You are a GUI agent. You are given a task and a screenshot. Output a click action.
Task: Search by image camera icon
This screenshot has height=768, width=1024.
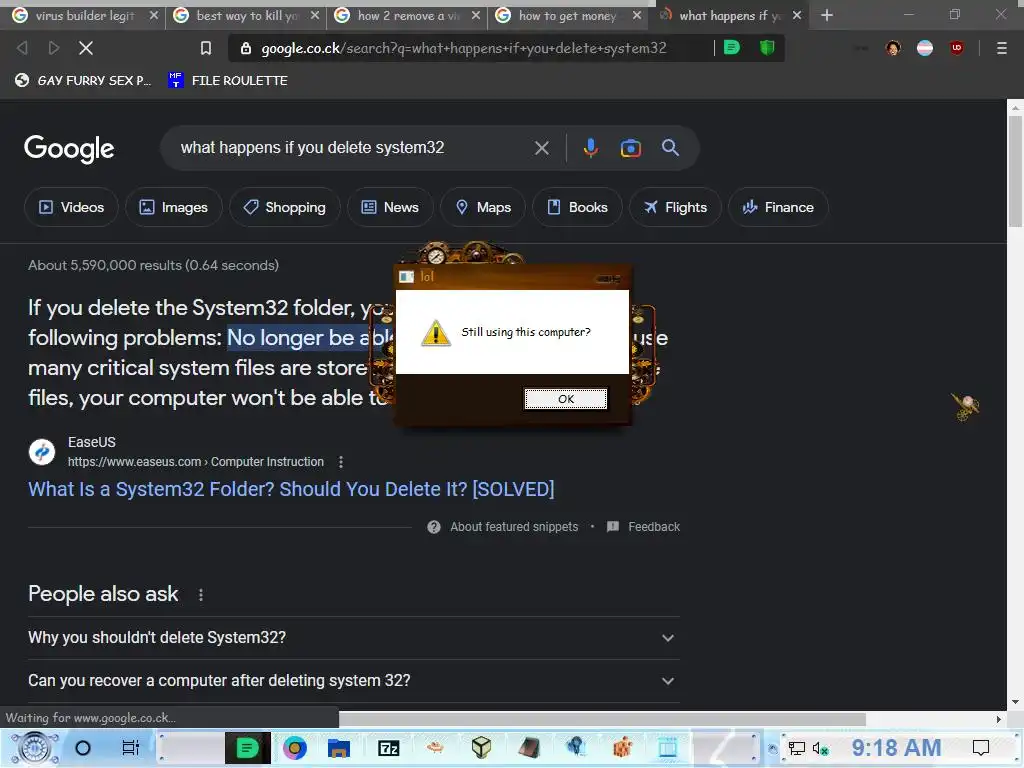pyautogui.click(x=630, y=148)
